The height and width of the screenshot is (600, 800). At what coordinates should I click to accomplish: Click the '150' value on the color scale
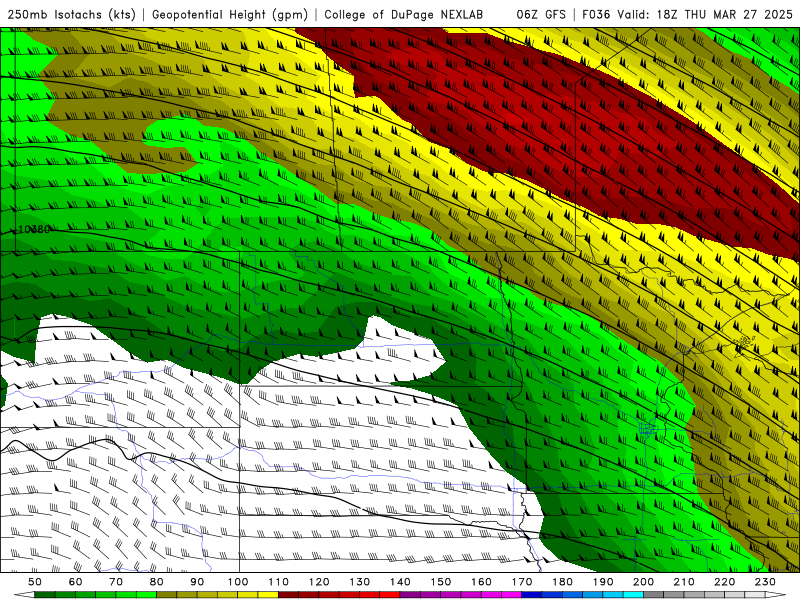[441, 582]
